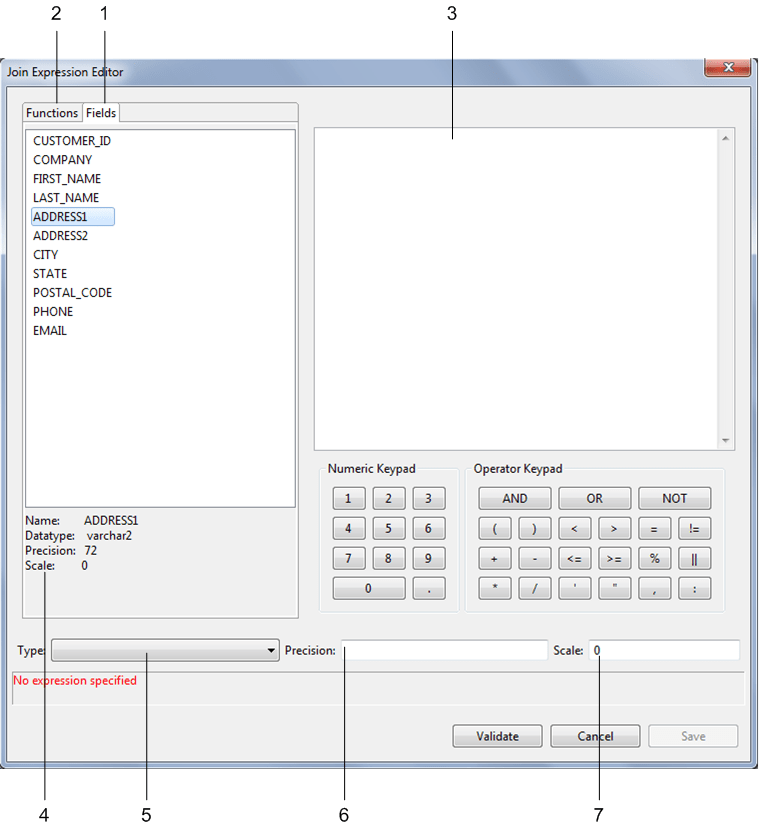Insert the greater-than-or-equal operator
This screenshot has height=828, width=759.
pos(615,559)
